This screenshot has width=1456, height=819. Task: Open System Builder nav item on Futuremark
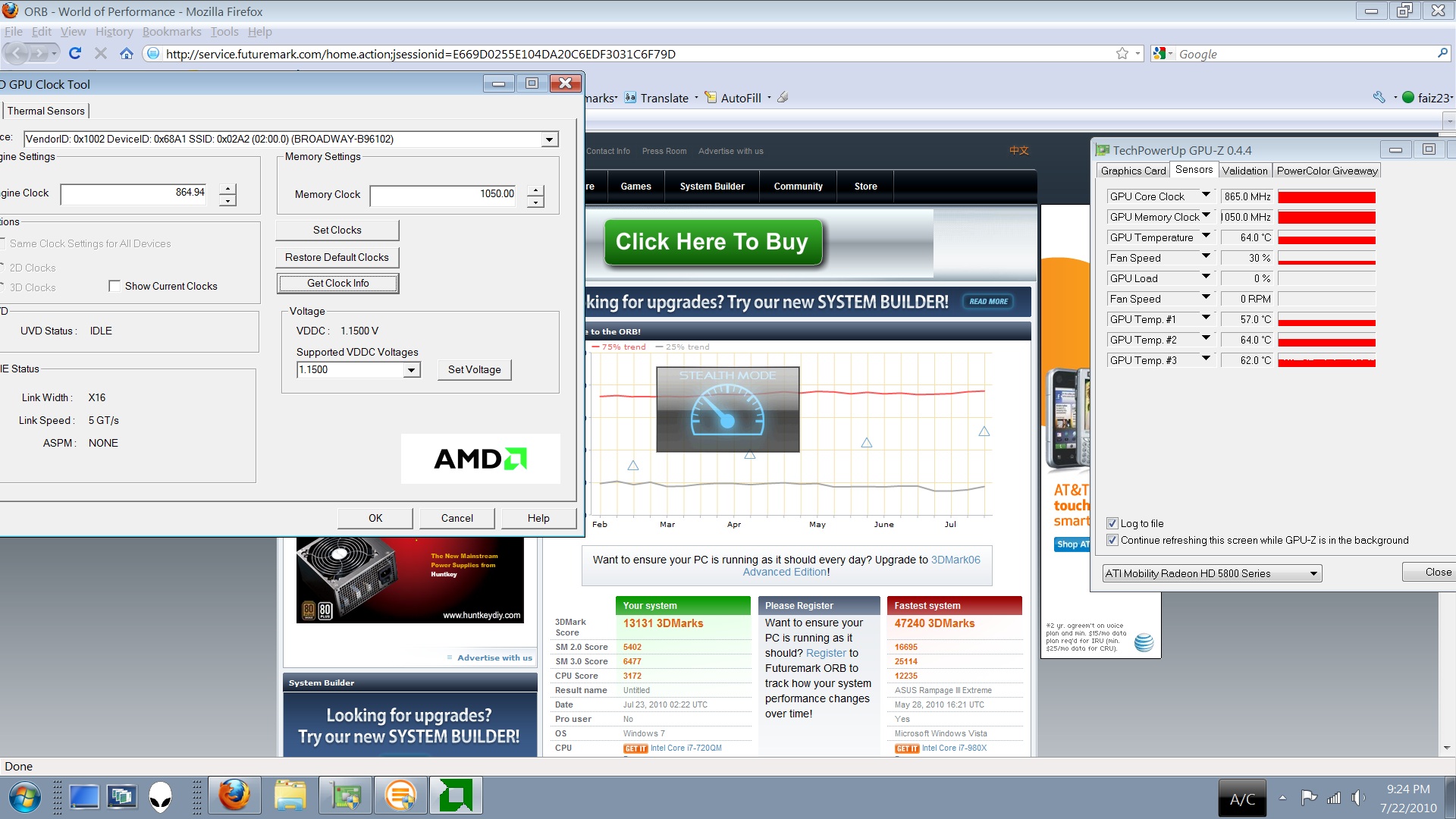click(x=711, y=187)
